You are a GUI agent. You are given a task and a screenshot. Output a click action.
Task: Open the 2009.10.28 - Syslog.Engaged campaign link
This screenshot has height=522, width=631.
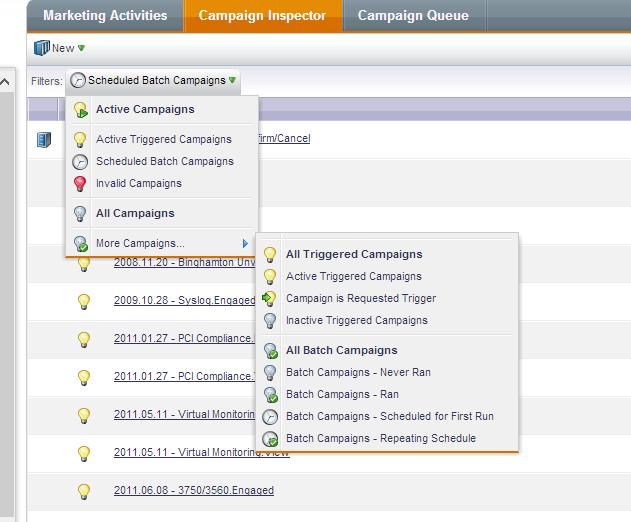(184, 300)
